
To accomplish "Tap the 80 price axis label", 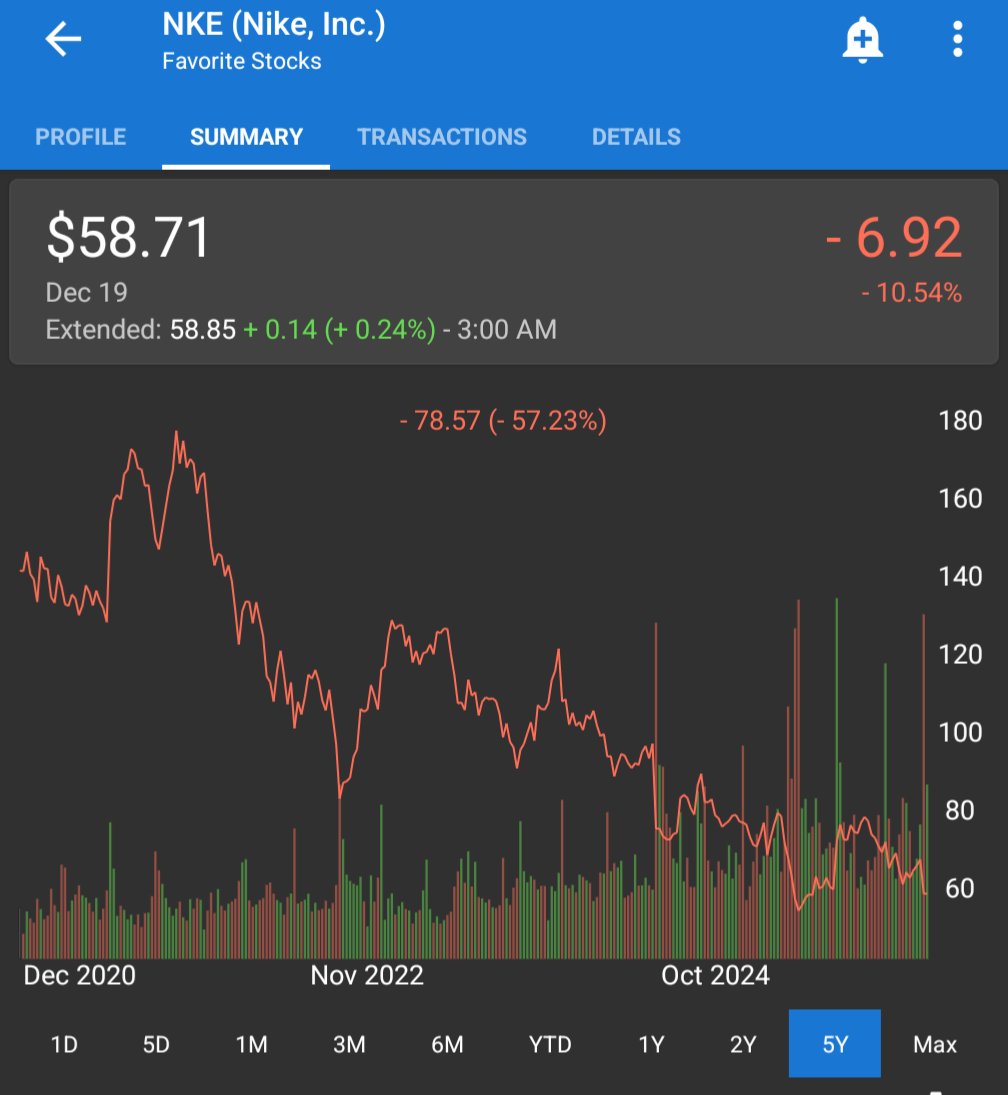I will pyautogui.click(x=960, y=811).
